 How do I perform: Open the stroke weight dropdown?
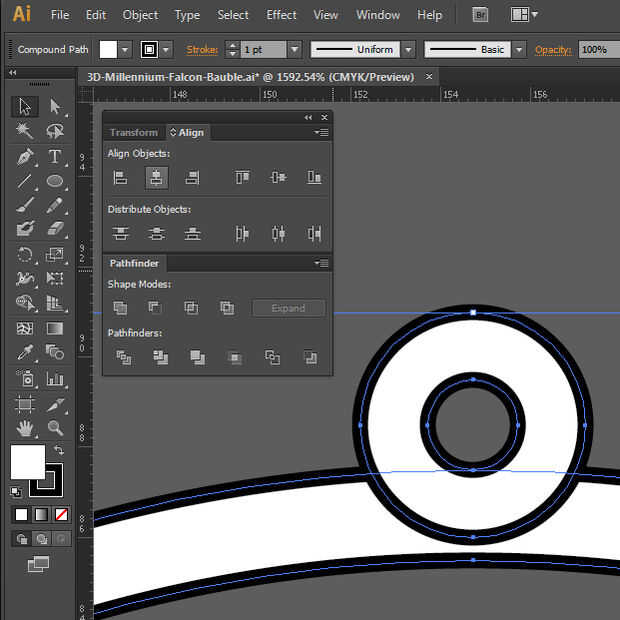[x=294, y=50]
